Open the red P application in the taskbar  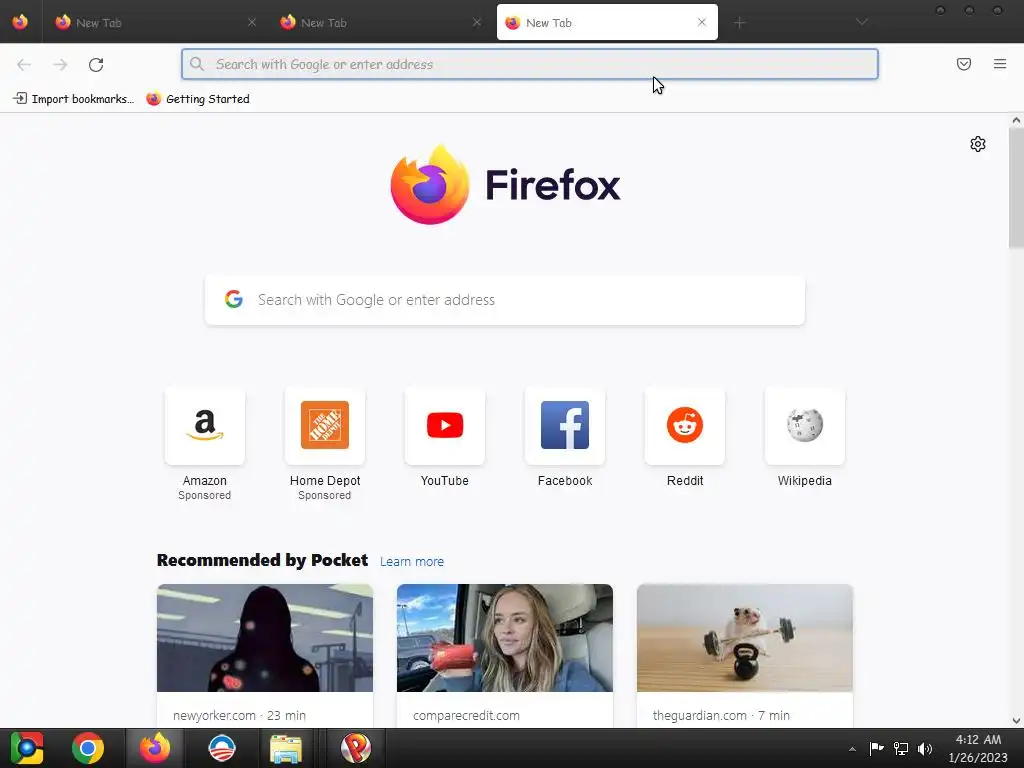coord(356,748)
